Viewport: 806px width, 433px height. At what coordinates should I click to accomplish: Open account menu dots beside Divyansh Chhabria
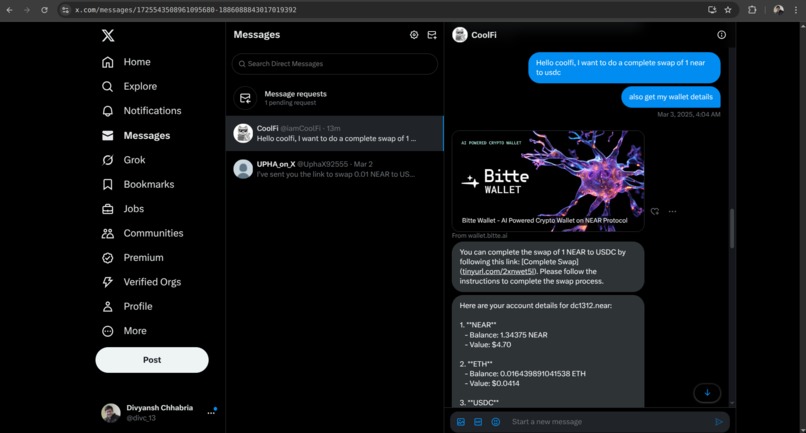(211, 413)
